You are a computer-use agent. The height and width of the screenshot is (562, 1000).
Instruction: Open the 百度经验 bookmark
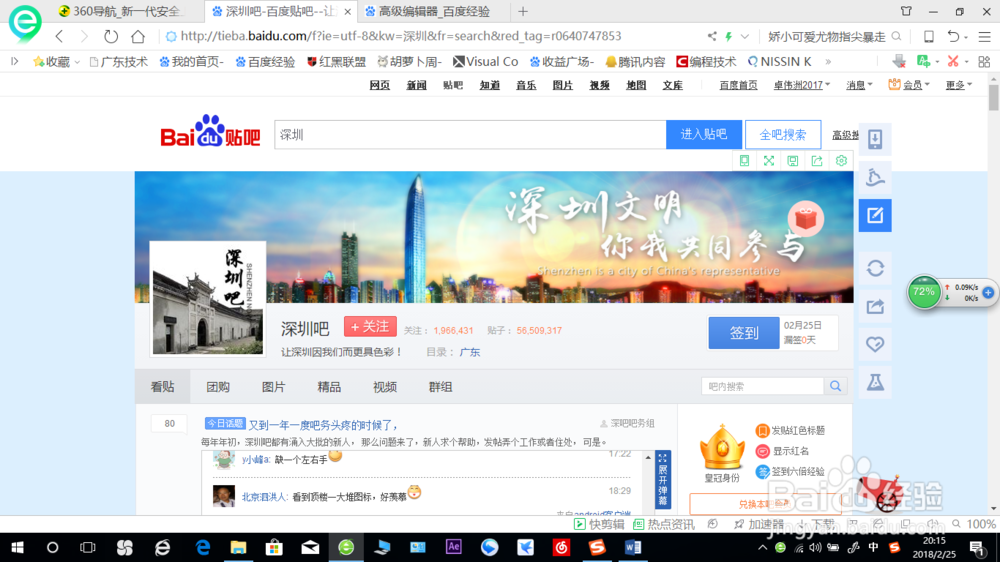tap(265, 62)
